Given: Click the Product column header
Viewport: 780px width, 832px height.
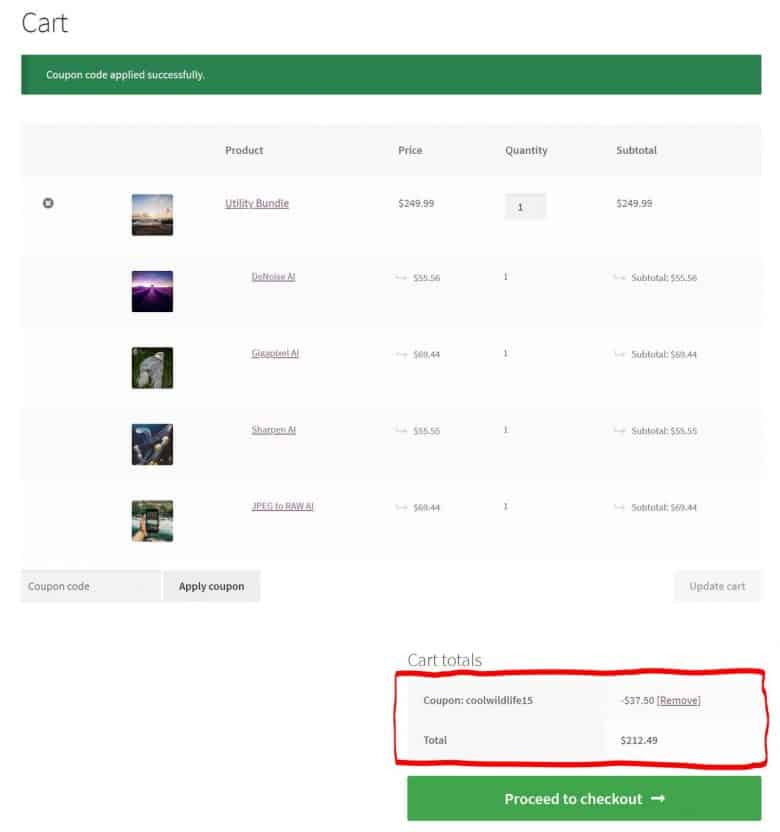Looking at the screenshot, I should pos(244,150).
